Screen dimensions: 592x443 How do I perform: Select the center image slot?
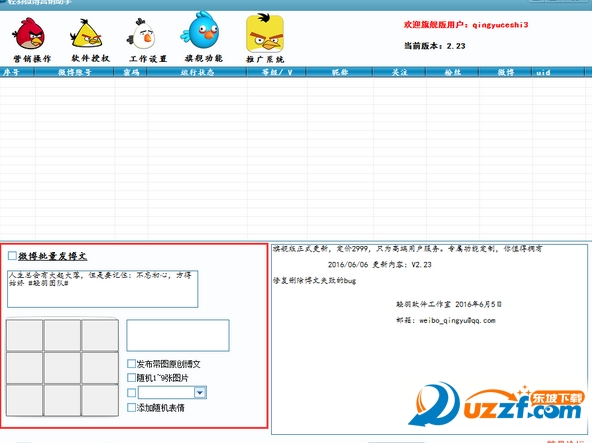tap(62, 368)
